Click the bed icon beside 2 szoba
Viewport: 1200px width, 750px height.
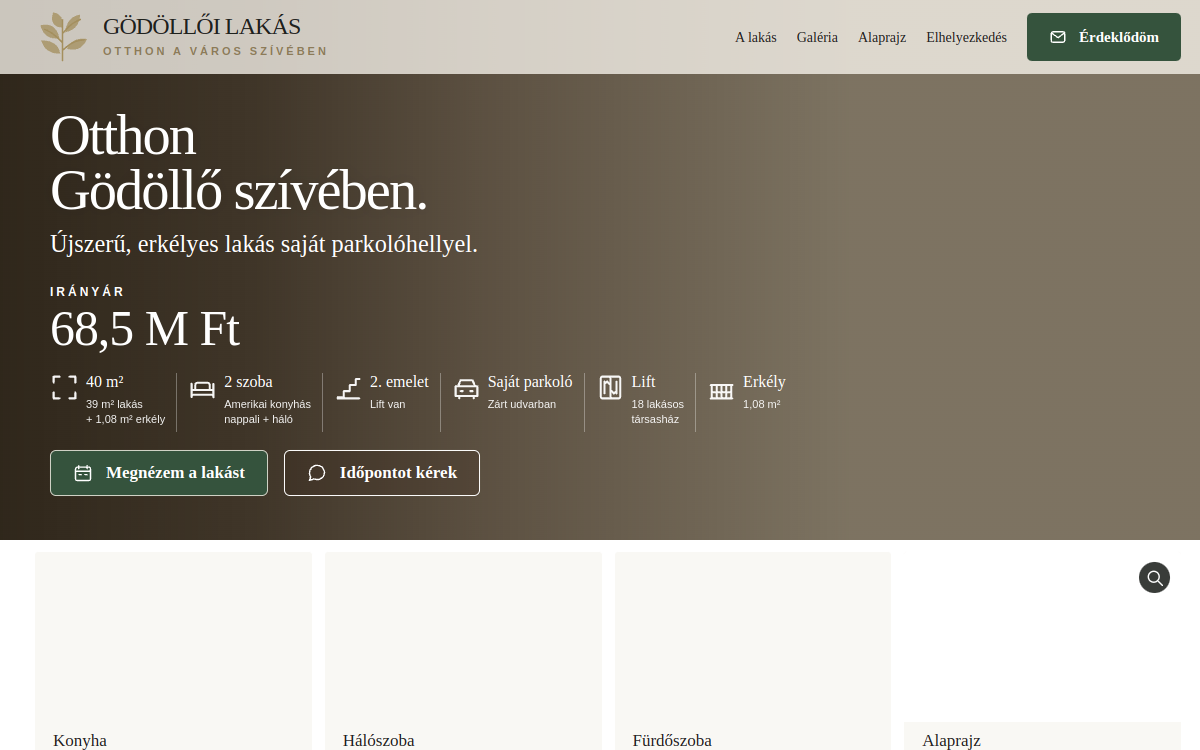[x=202, y=388]
